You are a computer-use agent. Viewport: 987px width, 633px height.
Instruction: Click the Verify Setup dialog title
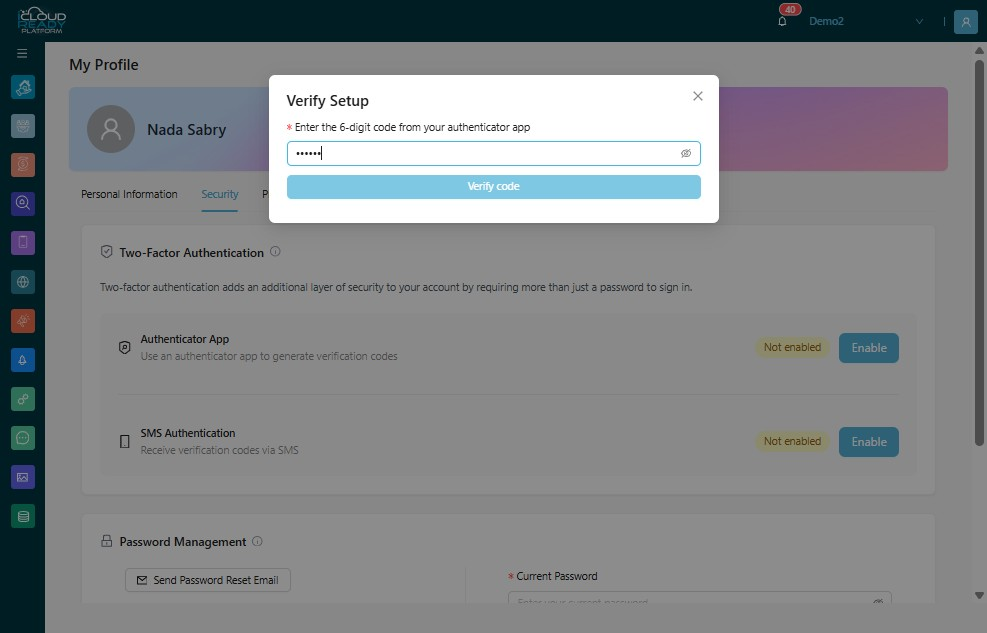(327, 101)
